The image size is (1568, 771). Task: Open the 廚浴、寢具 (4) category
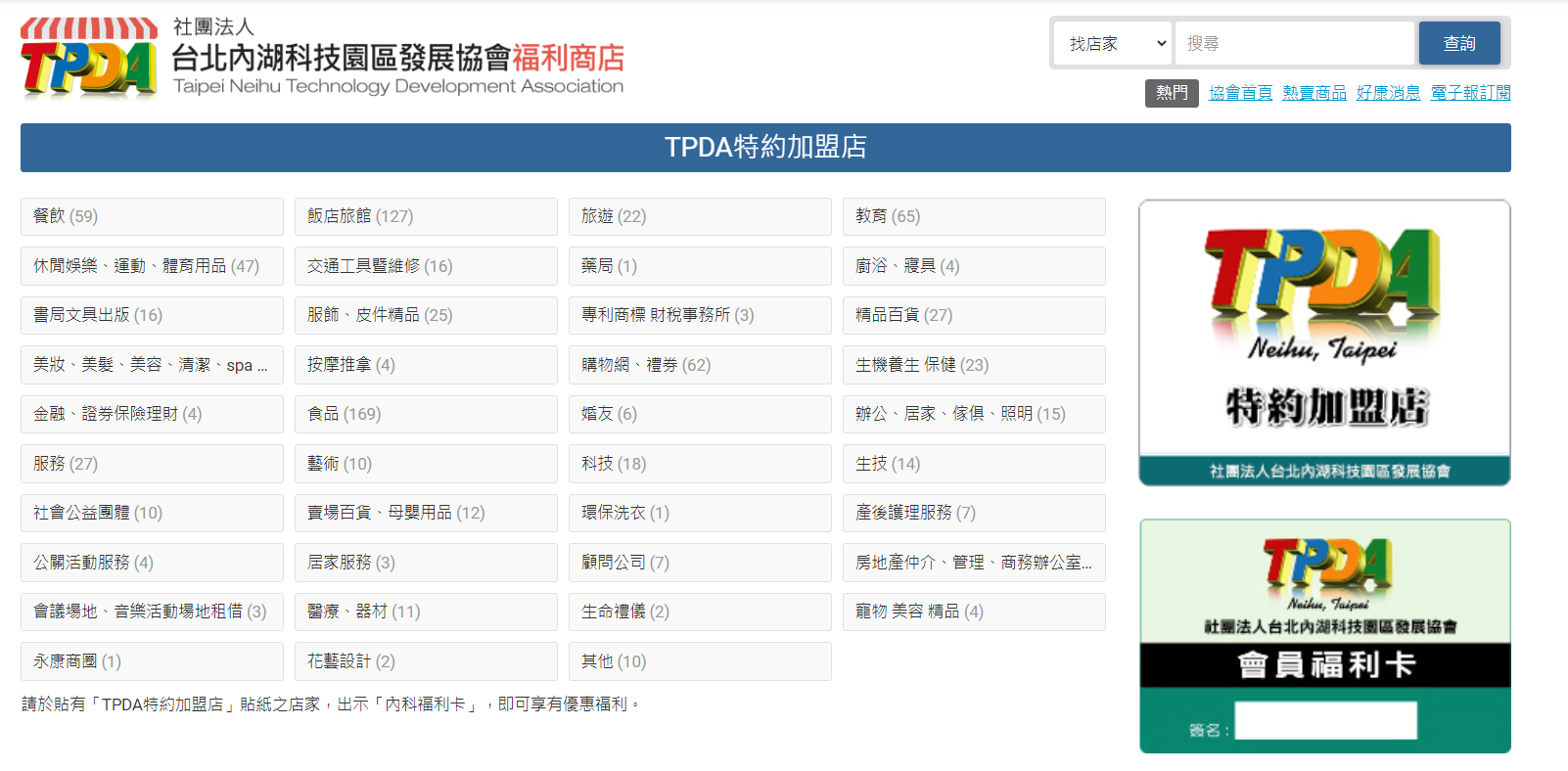[x=974, y=266]
